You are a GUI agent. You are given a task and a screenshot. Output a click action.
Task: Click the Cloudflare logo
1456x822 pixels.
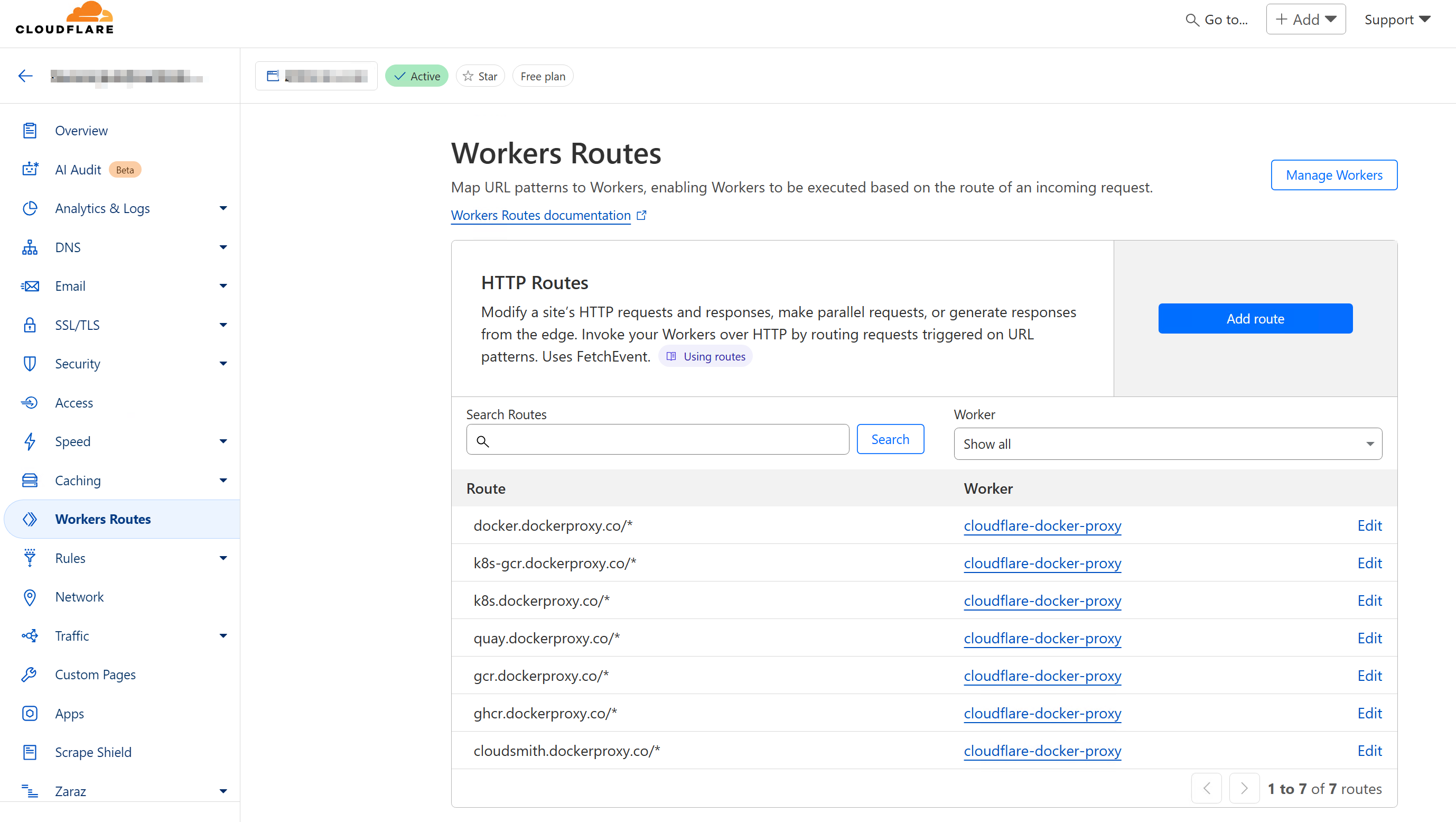[64, 18]
